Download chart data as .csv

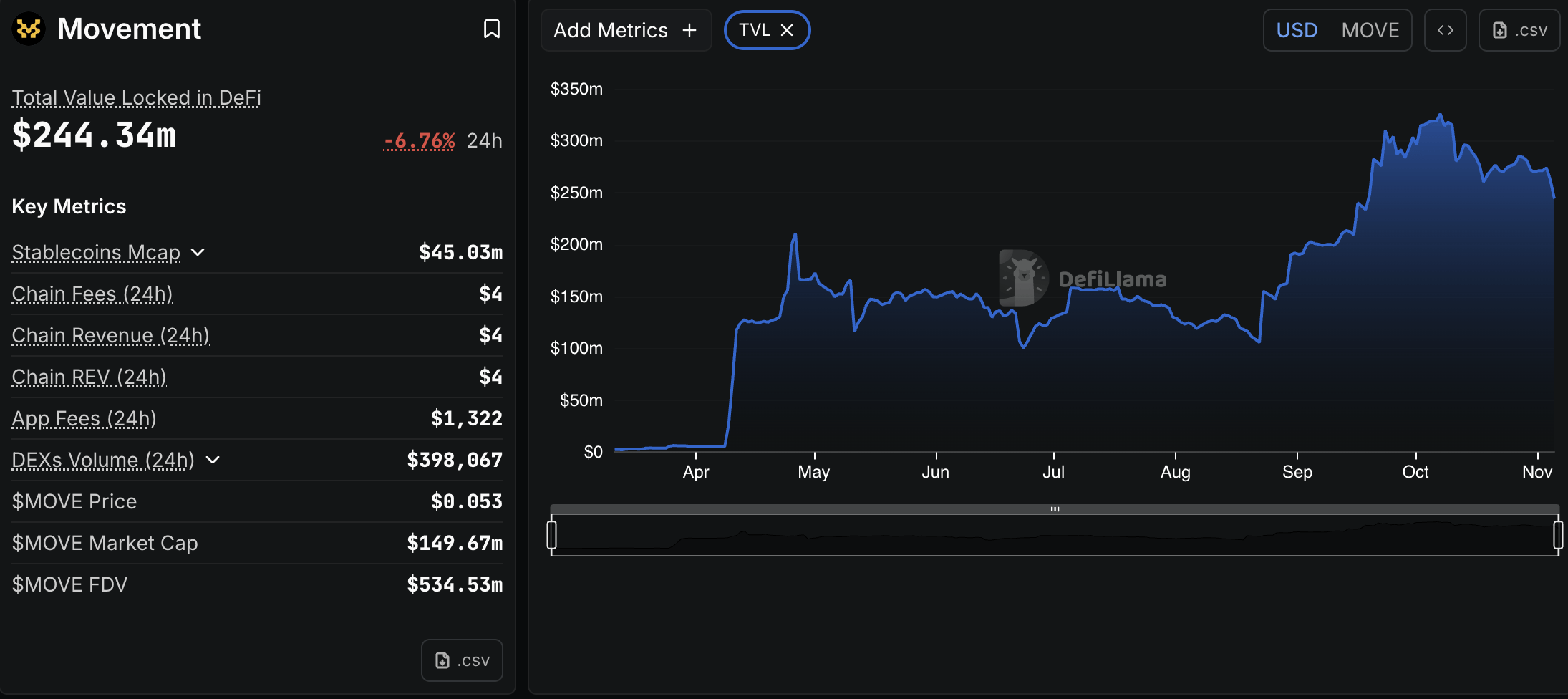pyautogui.click(x=1519, y=30)
